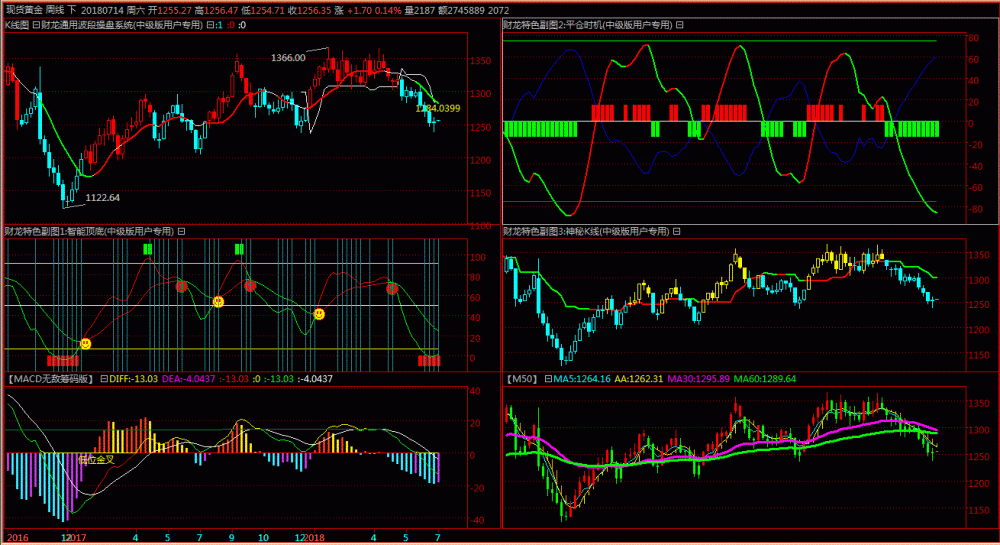
Task: Click the high price 1256.47 in header
Action: click(x=221, y=10)
